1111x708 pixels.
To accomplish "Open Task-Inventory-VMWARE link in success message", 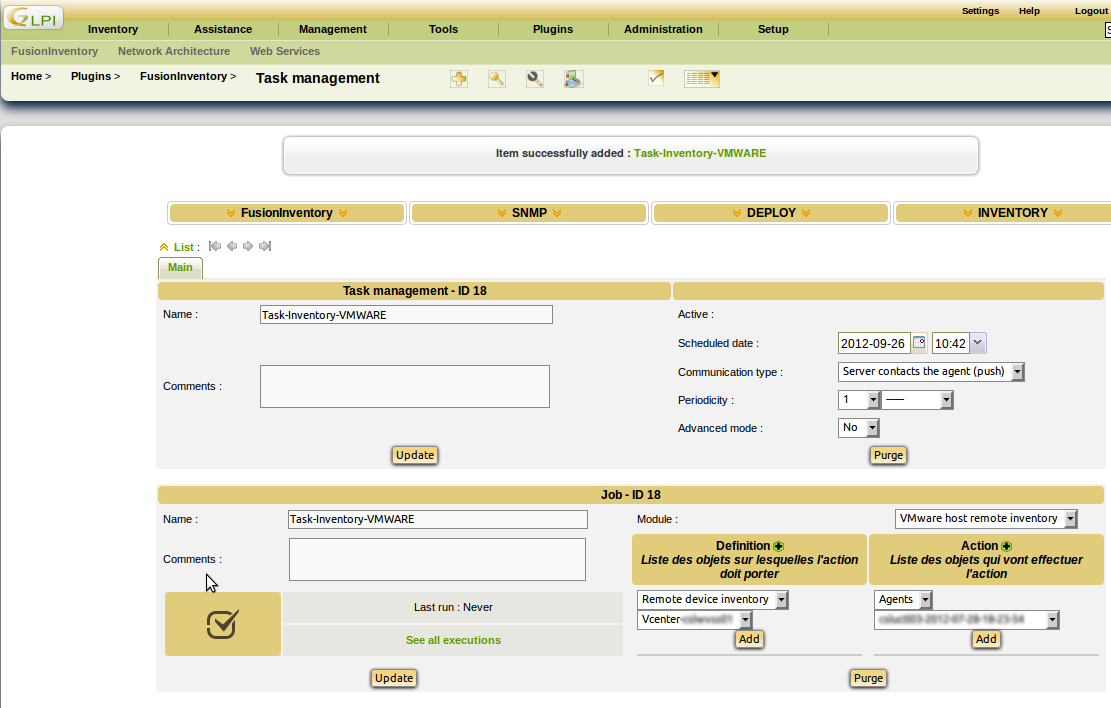I will point(700,153).
